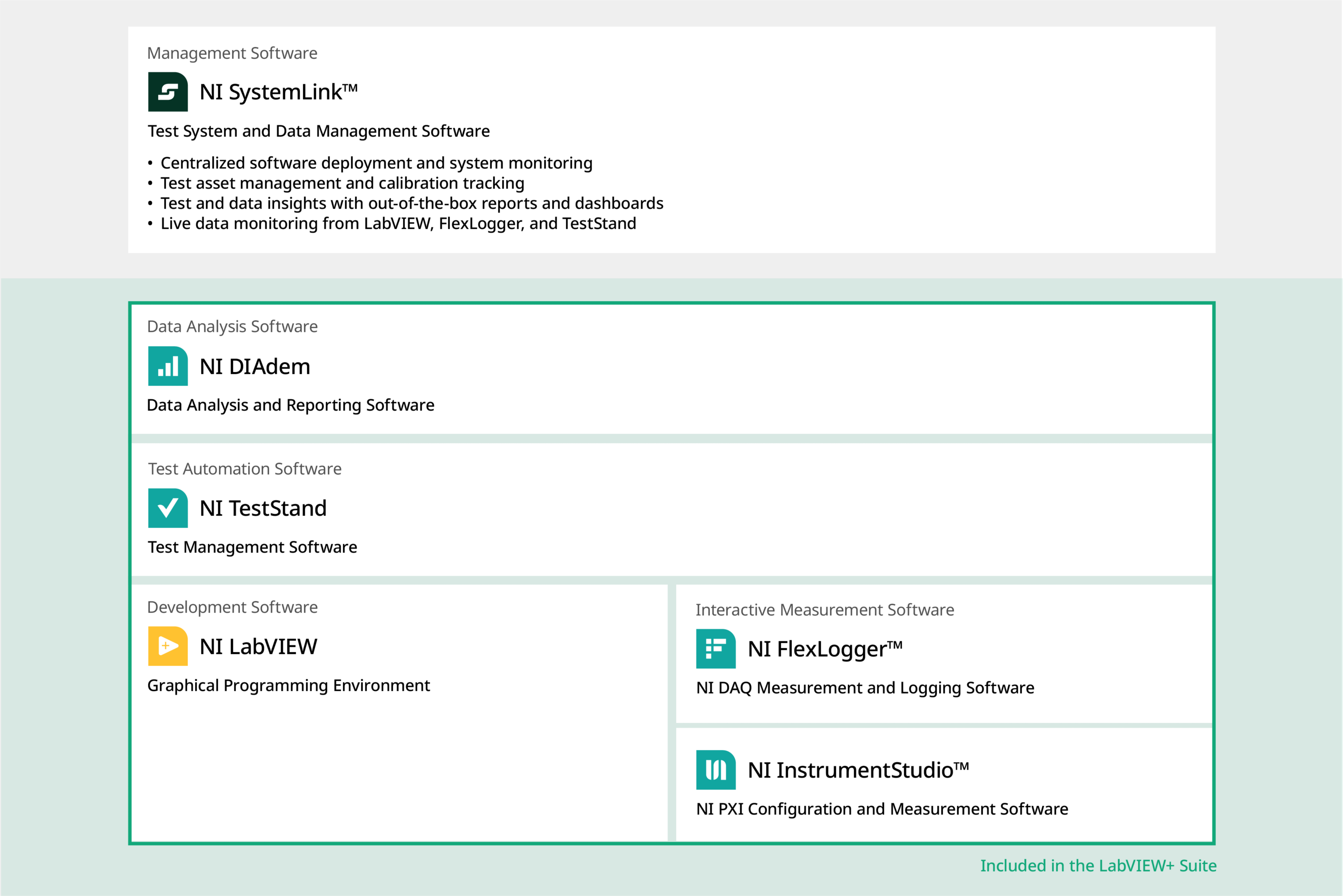
Task: Click the yellow NI LabVIEW icon
Action: (x=168, y=646)
